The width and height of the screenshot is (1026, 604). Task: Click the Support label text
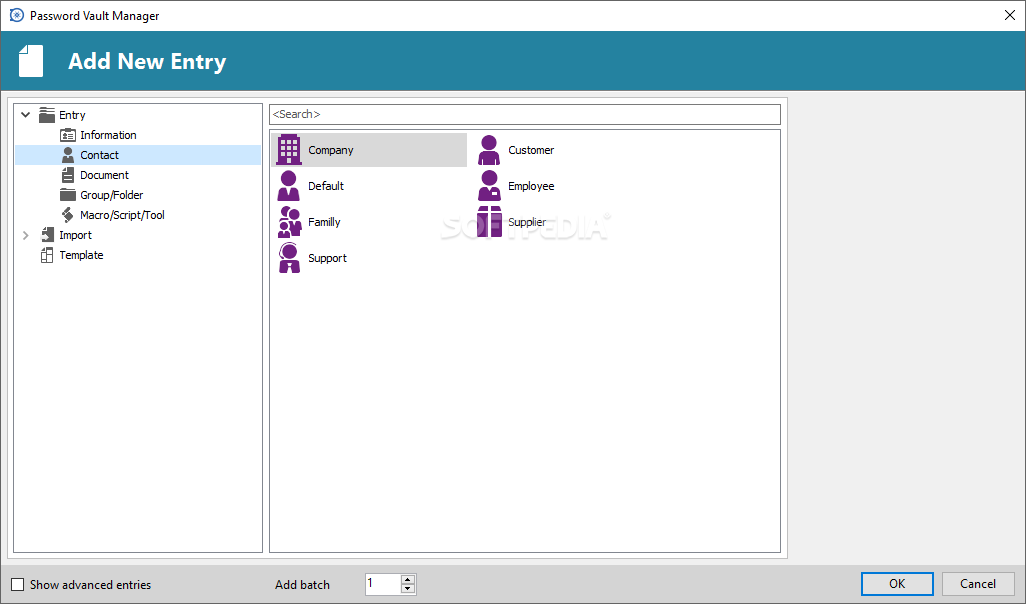click(327, 258)
